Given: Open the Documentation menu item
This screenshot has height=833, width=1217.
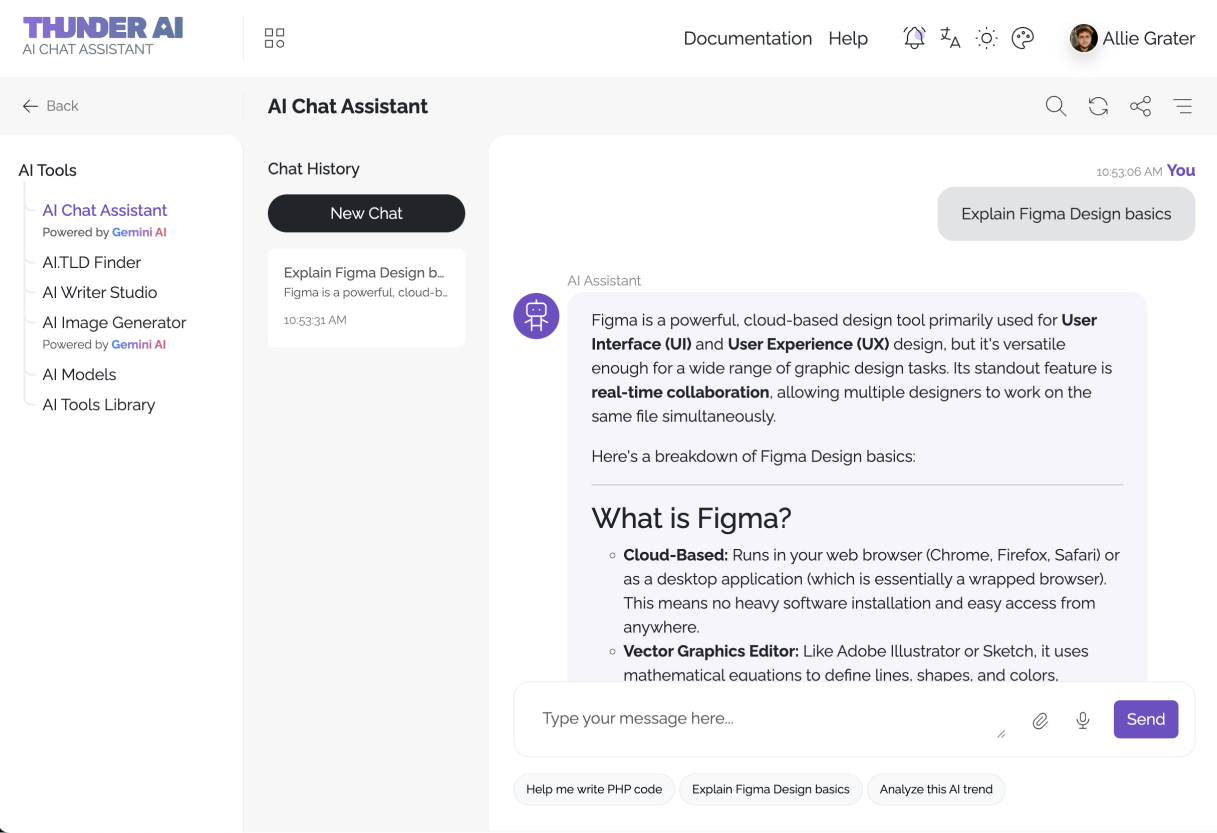Looking at the screenshot, I should [747, 38].
